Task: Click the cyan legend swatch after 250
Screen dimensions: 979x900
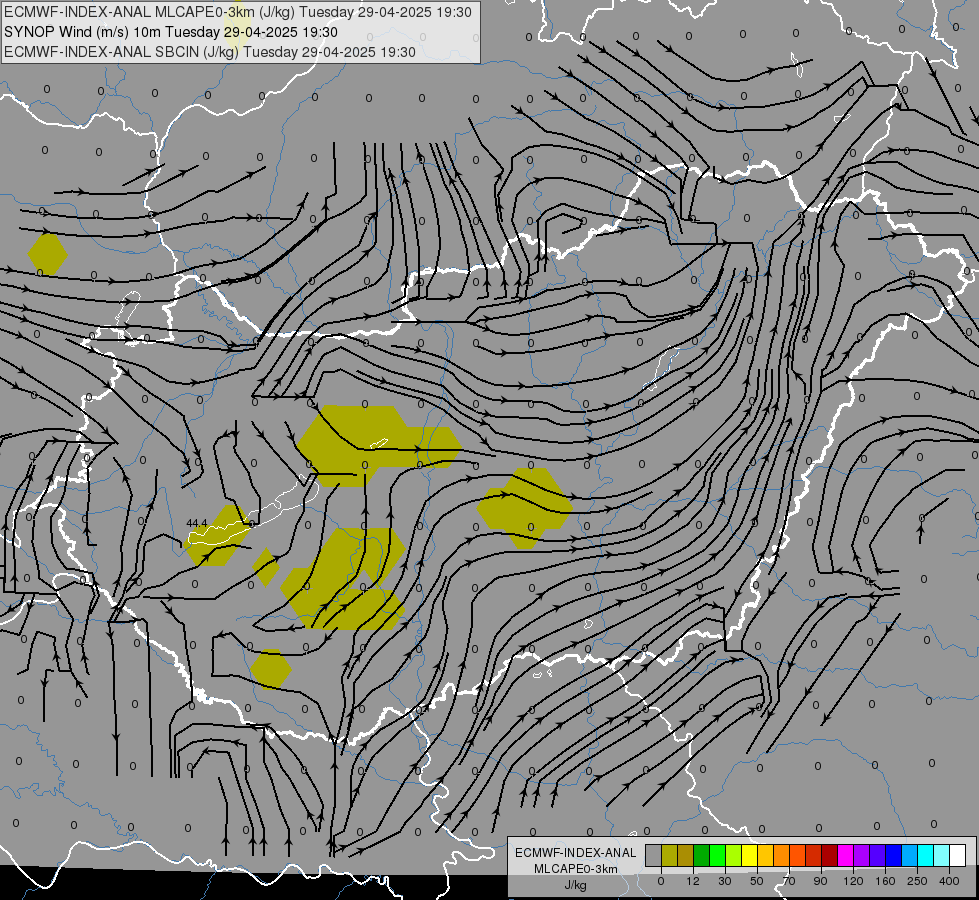Action: pyautogui.click(x=925, y=855)
